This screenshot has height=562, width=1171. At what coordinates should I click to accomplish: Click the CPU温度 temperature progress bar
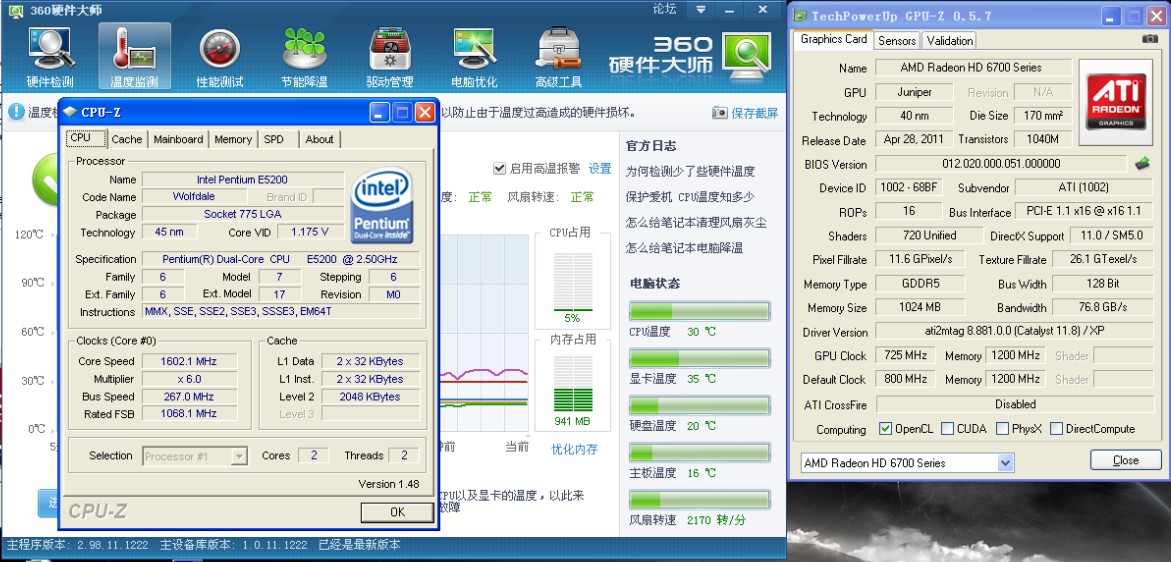(699, 311)
